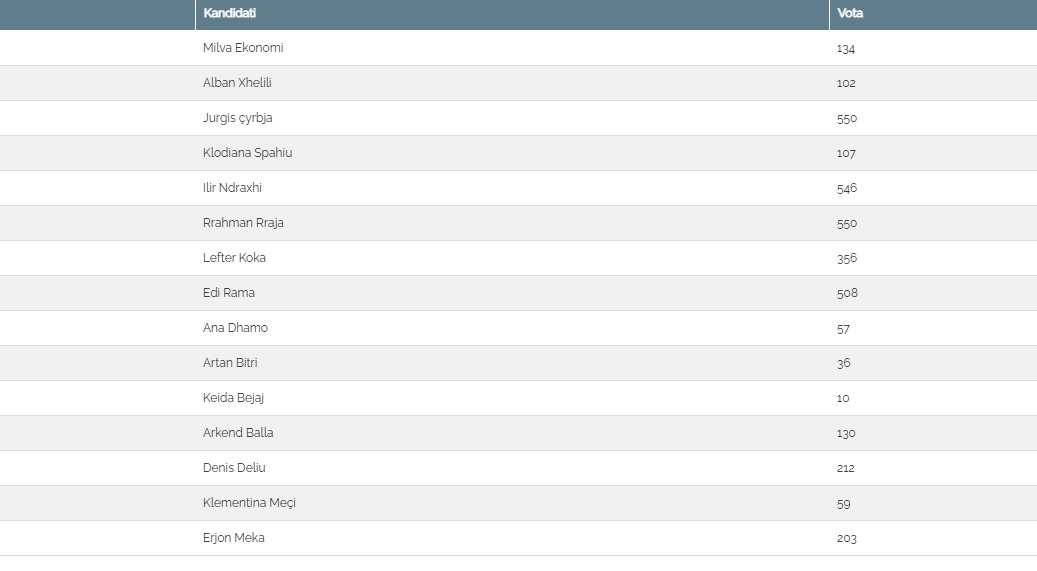Select candidate name Milva Ekonomi
The image size is (1037, 571).
243,48
